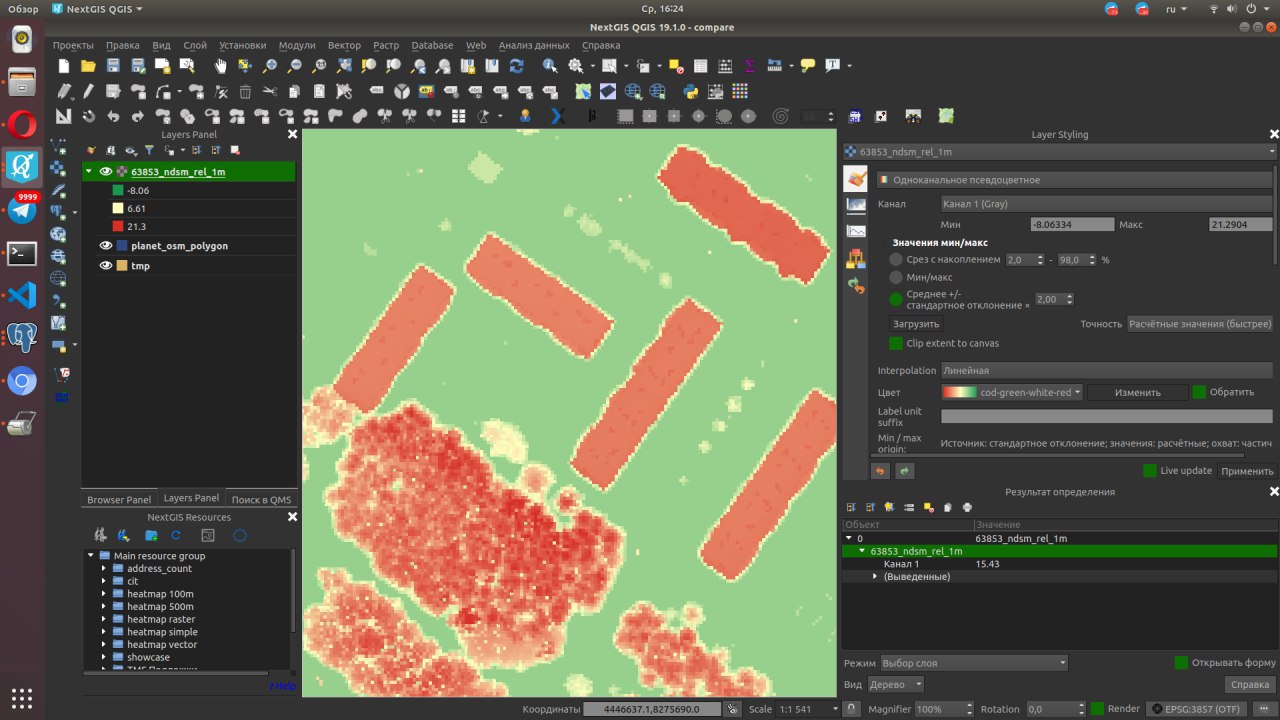Select the Pan Map hand tool

[x=220, y=66]
